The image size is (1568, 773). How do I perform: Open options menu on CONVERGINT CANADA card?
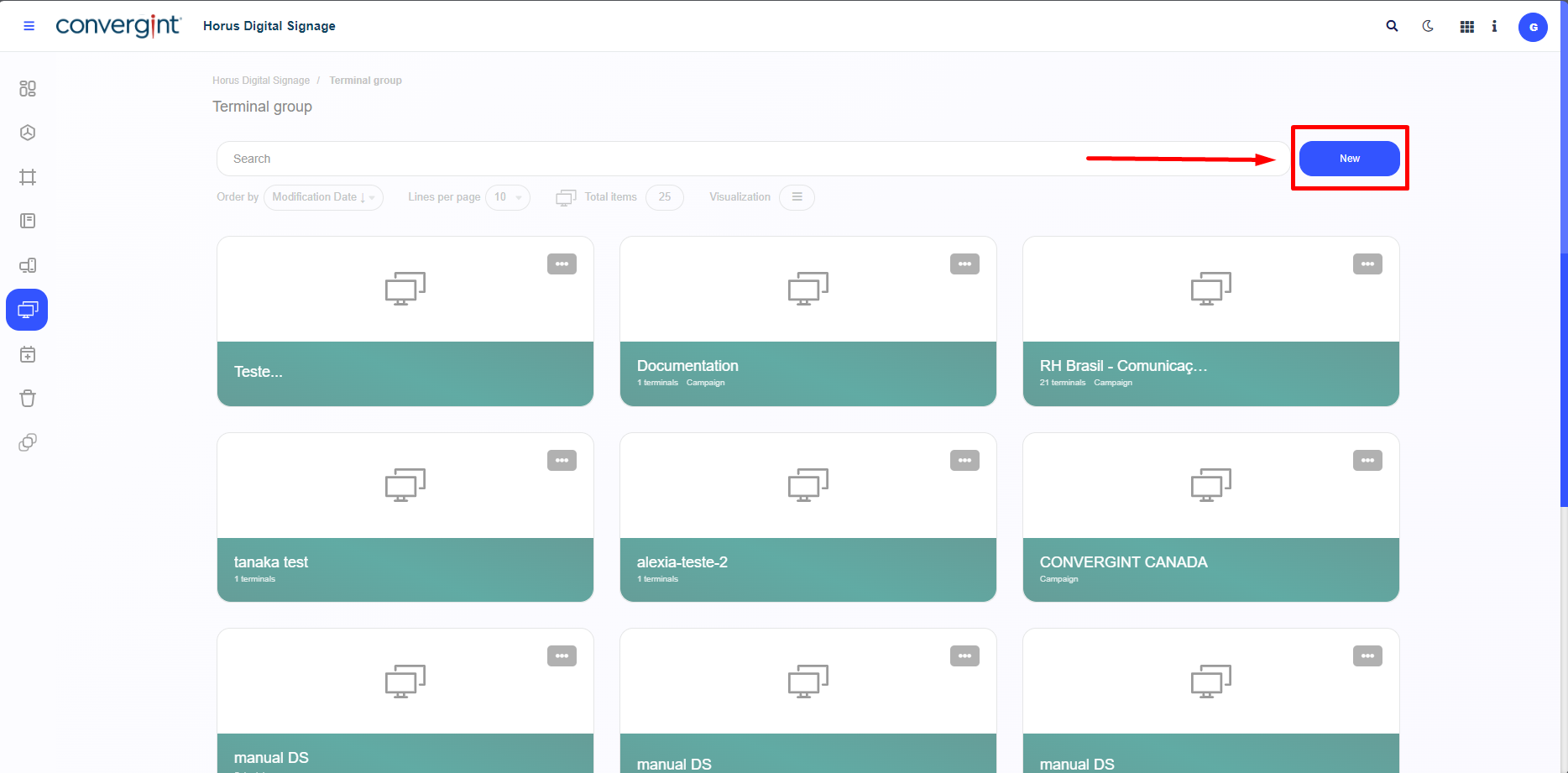[x=1367, y=461]
